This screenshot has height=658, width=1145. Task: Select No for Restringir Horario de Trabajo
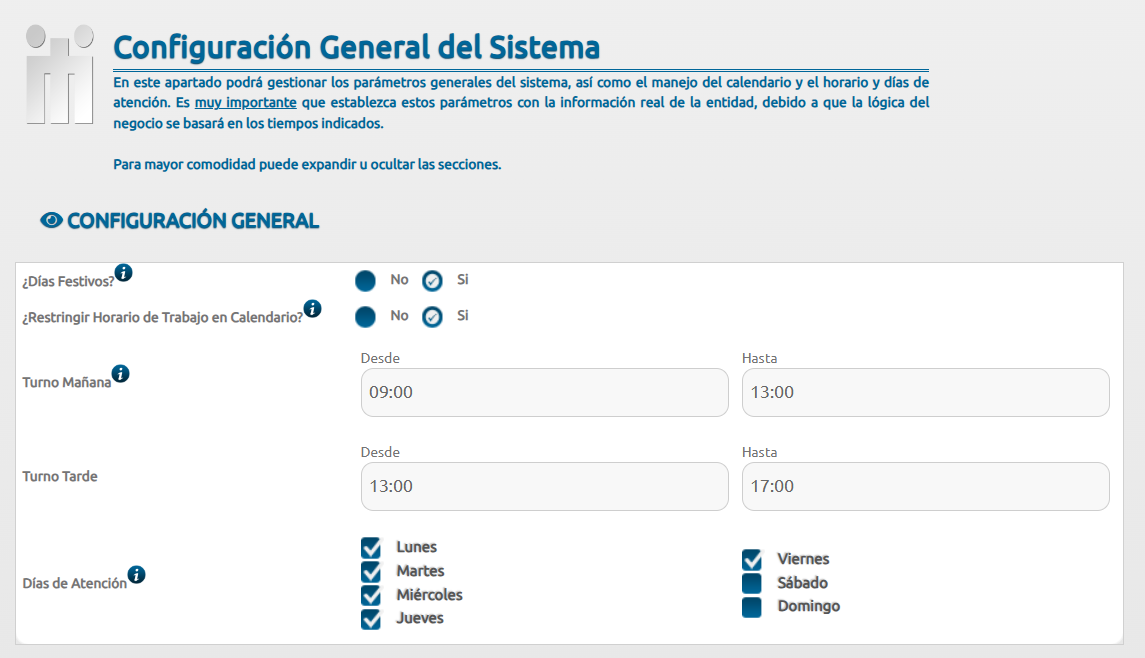point(365,317)
